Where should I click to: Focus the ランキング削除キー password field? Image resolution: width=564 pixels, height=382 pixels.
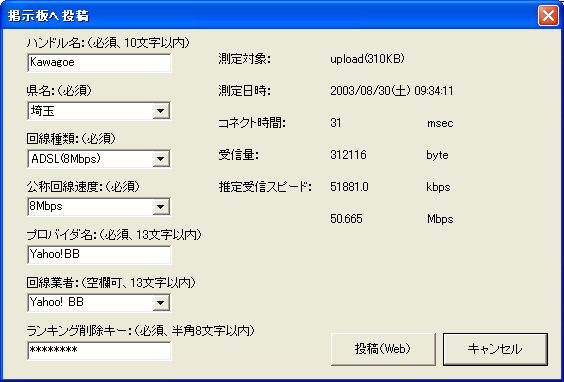99,351
